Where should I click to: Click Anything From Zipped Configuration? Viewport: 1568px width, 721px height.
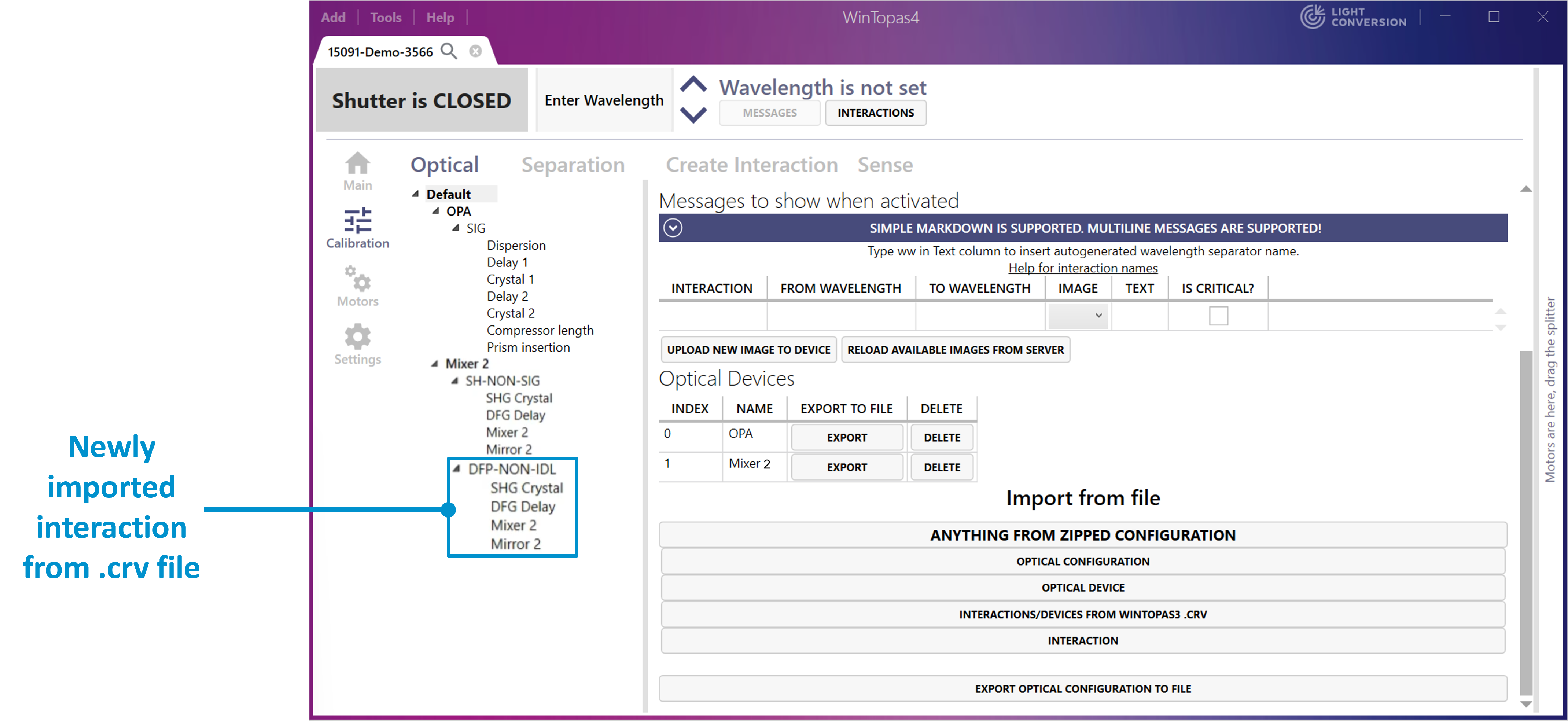1083,535
